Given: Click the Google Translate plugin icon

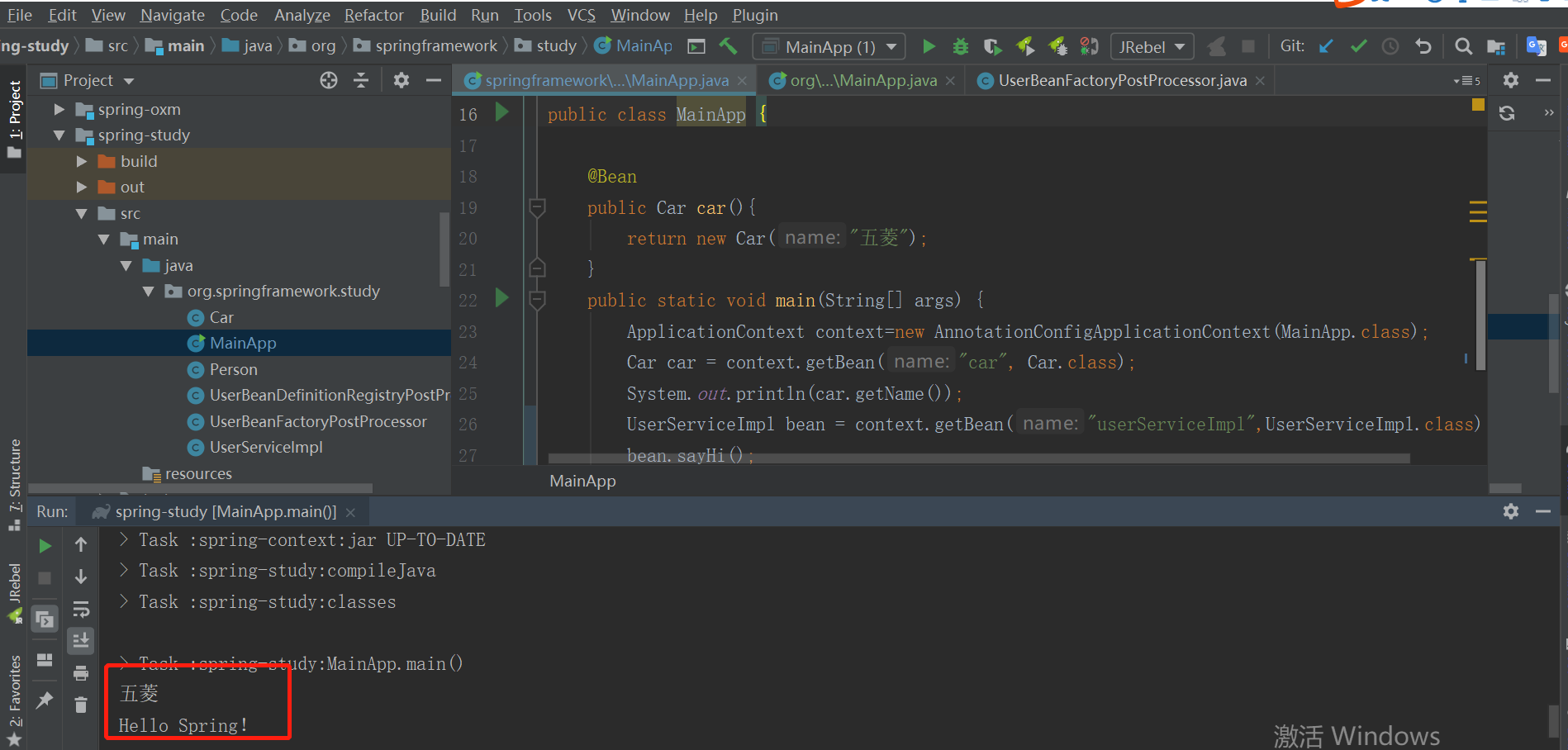Looking at the screenshot, I should point(1536,46).
